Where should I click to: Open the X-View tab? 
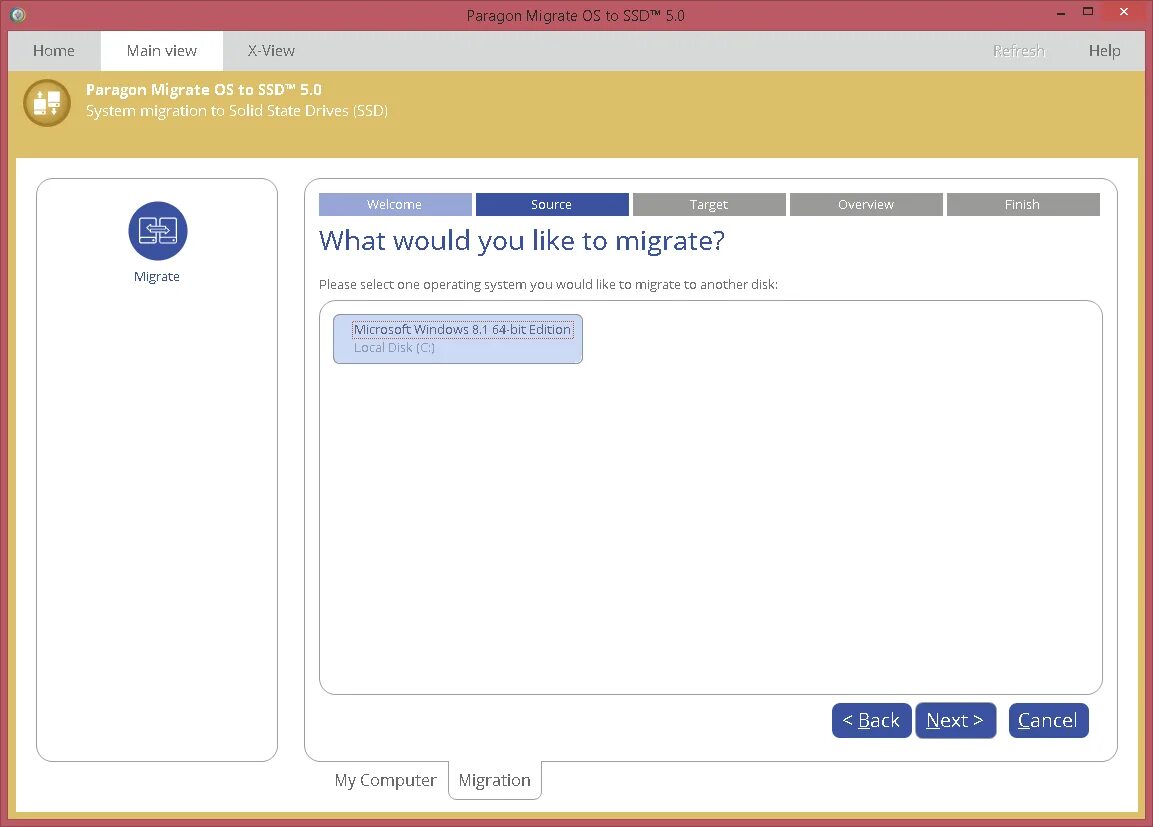pos(271,51)
